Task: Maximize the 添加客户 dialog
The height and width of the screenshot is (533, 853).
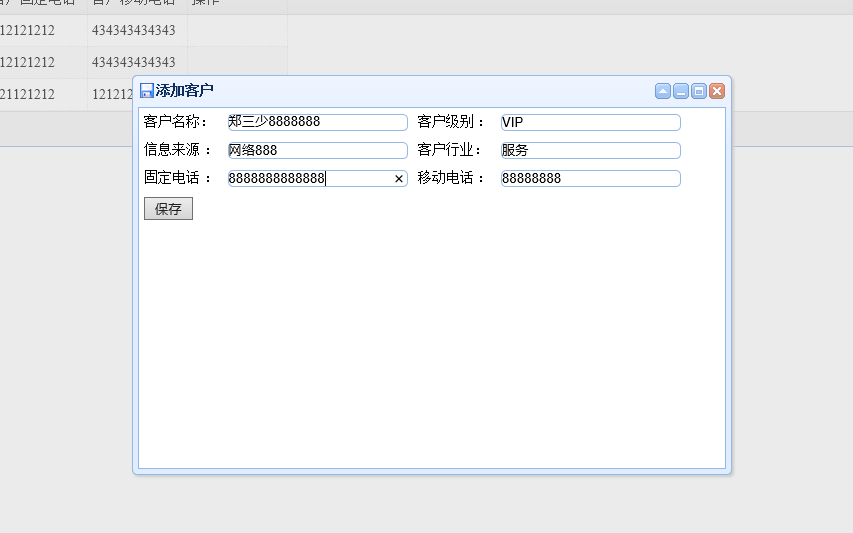Action: click(699, 91)
